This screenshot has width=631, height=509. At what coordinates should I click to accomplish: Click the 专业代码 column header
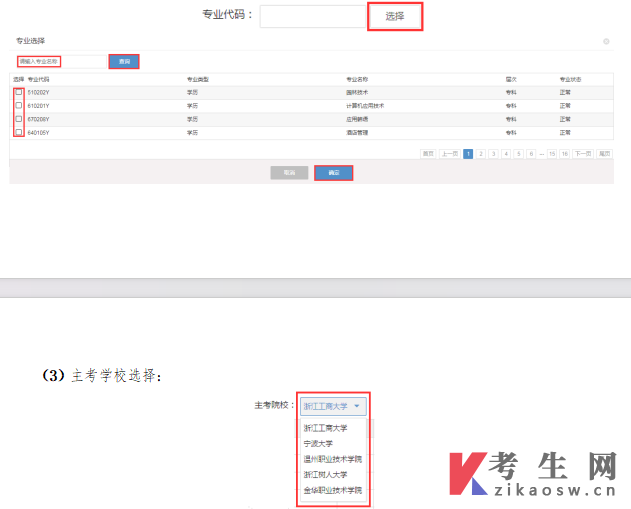pos(39,79)
